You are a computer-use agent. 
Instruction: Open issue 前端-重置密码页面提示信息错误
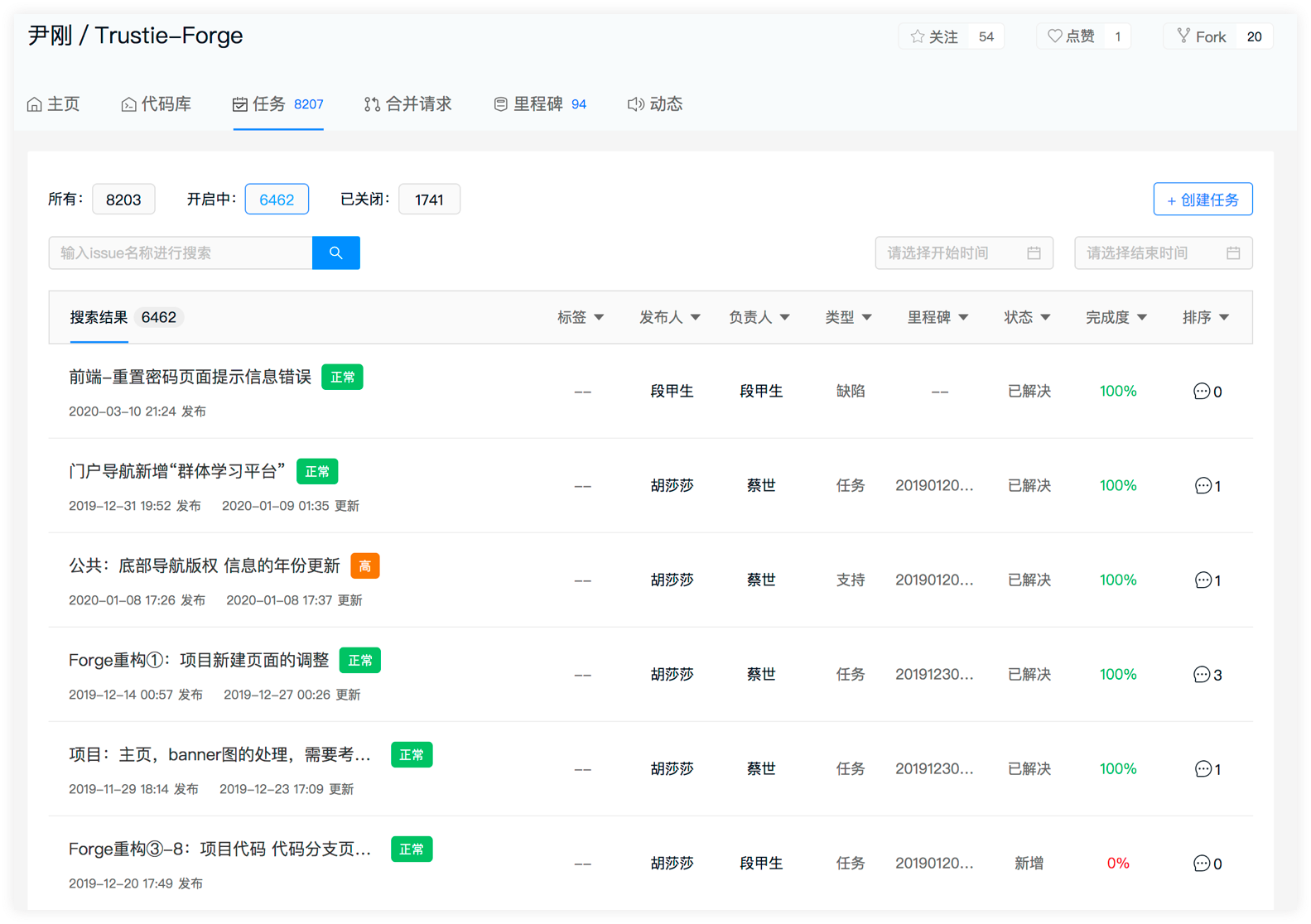point(190,378)
